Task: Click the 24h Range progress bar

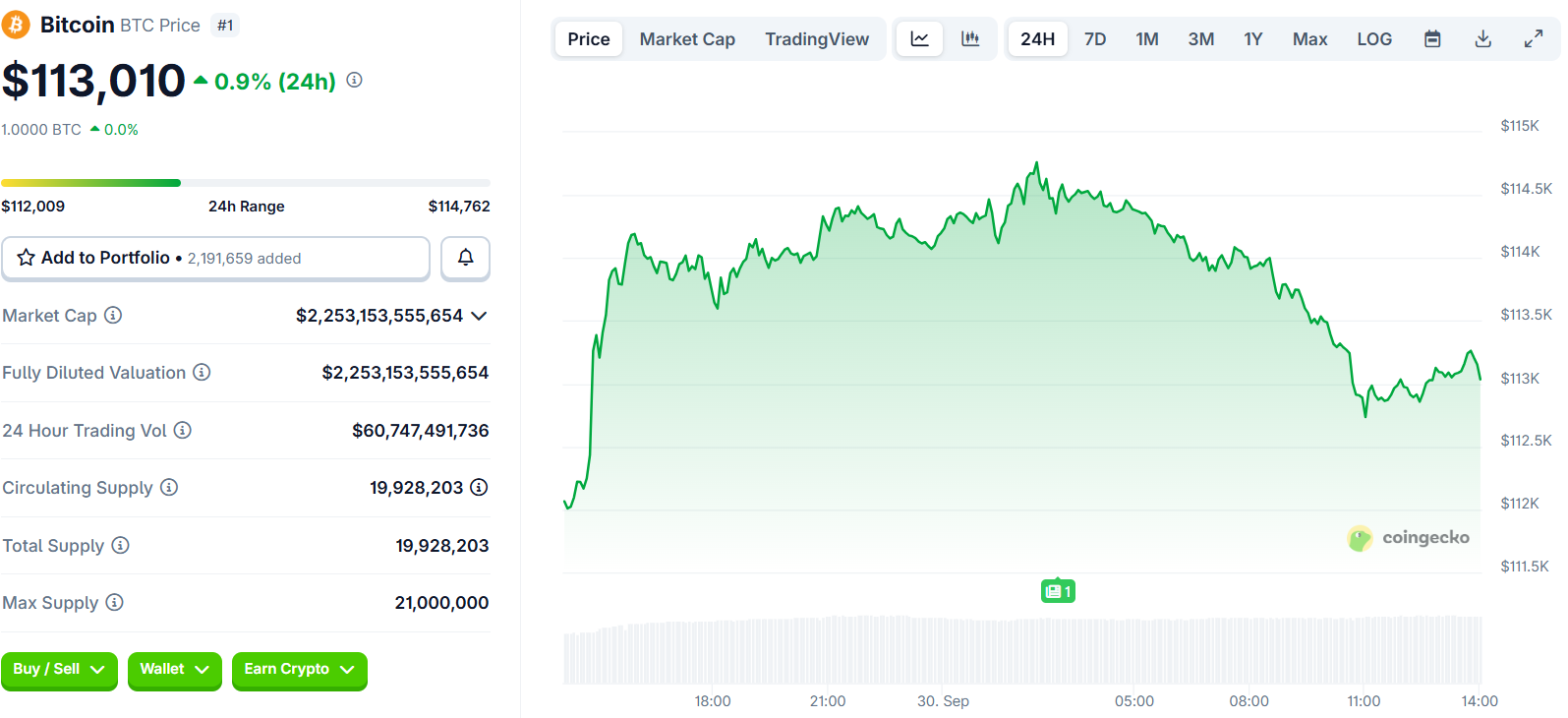Action: [x=246, y=183]
